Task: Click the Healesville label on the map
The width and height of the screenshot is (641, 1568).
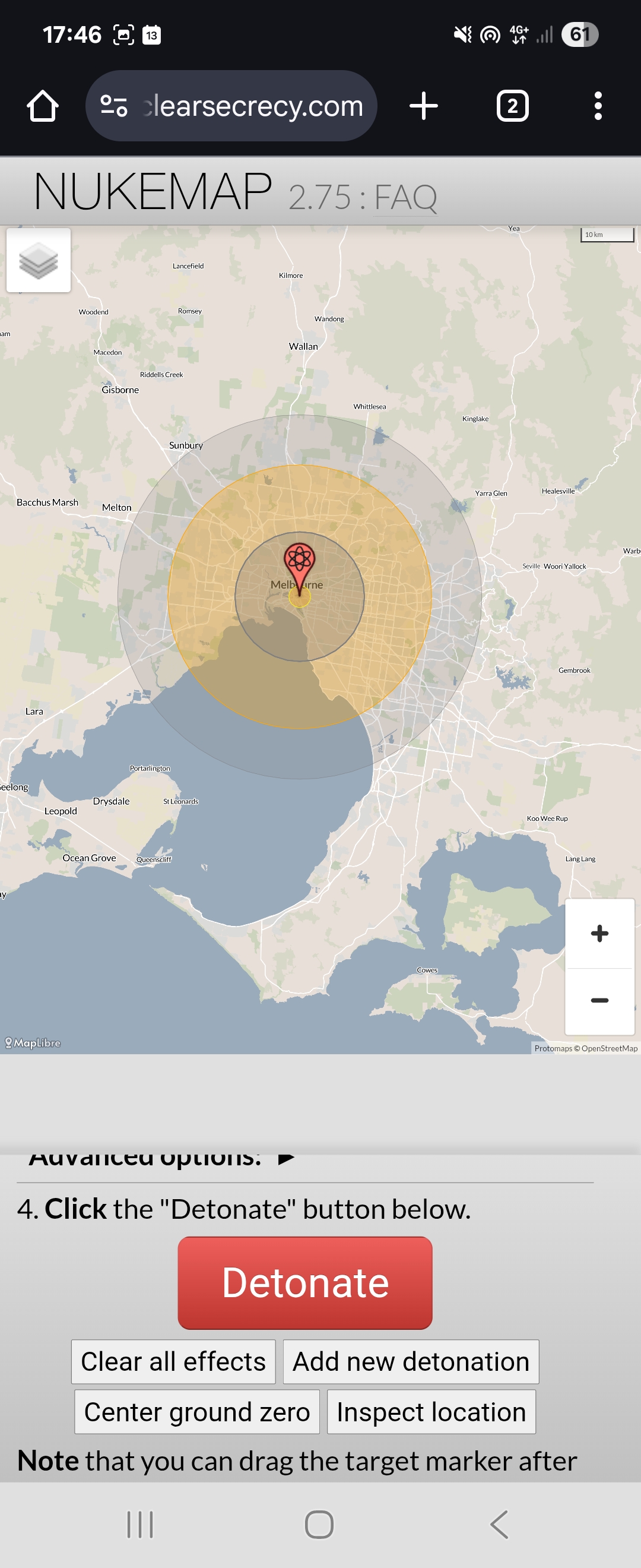Action: [559, 491]
